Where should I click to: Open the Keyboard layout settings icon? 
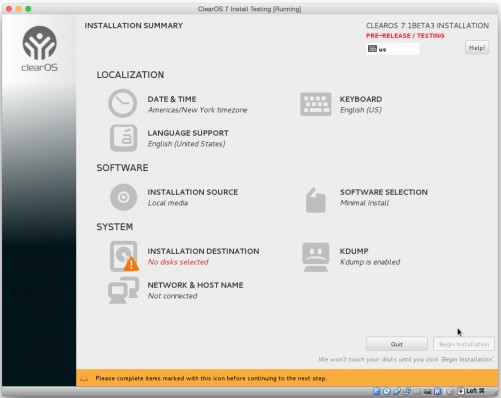pyautogui.click(x=316, y=104)
